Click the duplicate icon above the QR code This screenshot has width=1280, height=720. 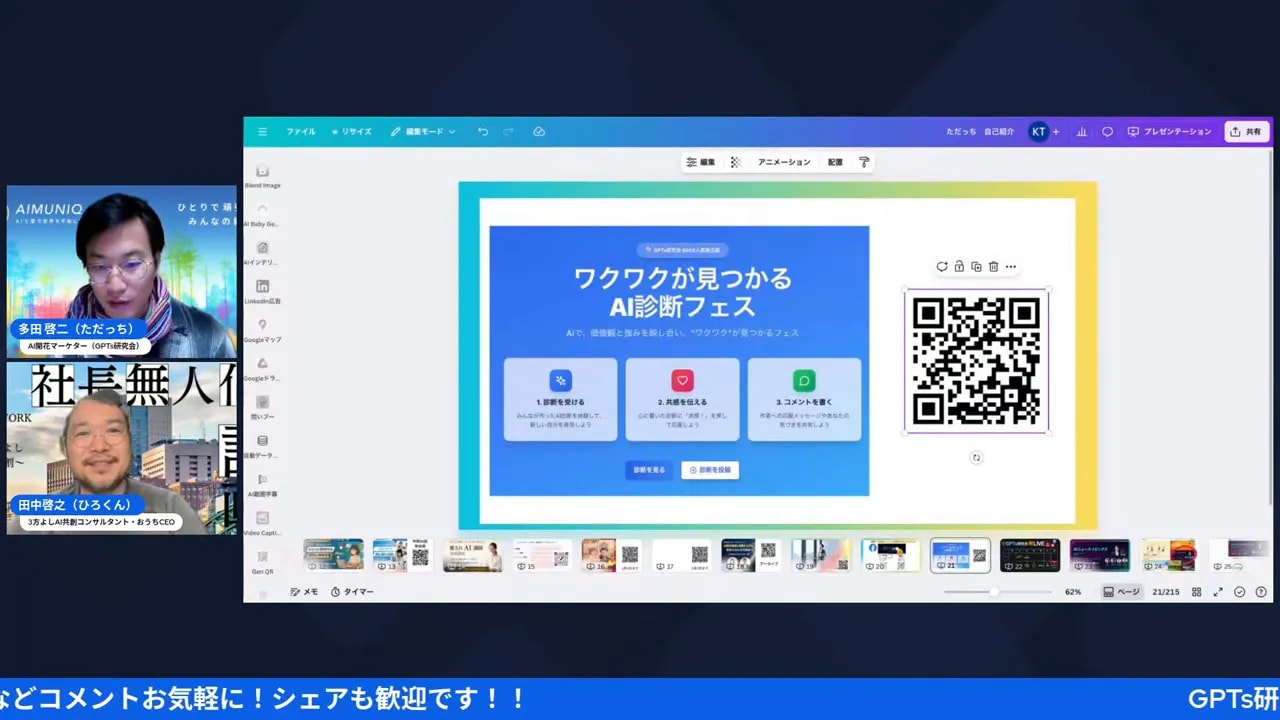point(975,266)
